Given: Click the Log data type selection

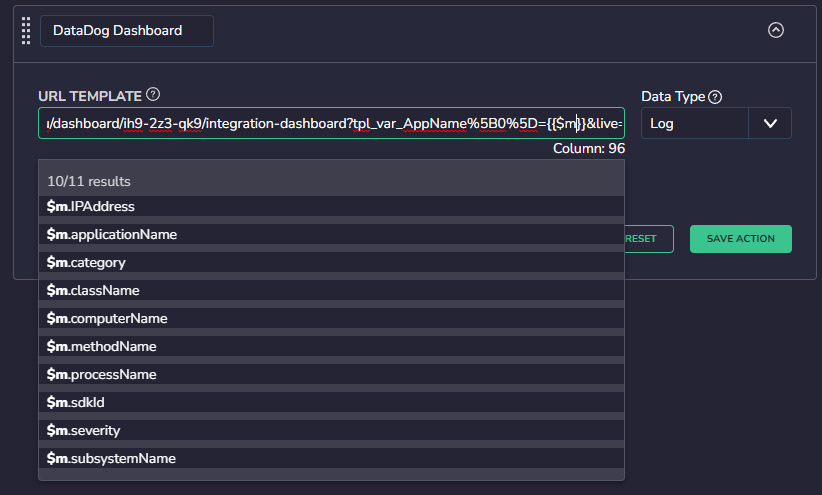Looking at the screenshot, I should click(695, 123).
